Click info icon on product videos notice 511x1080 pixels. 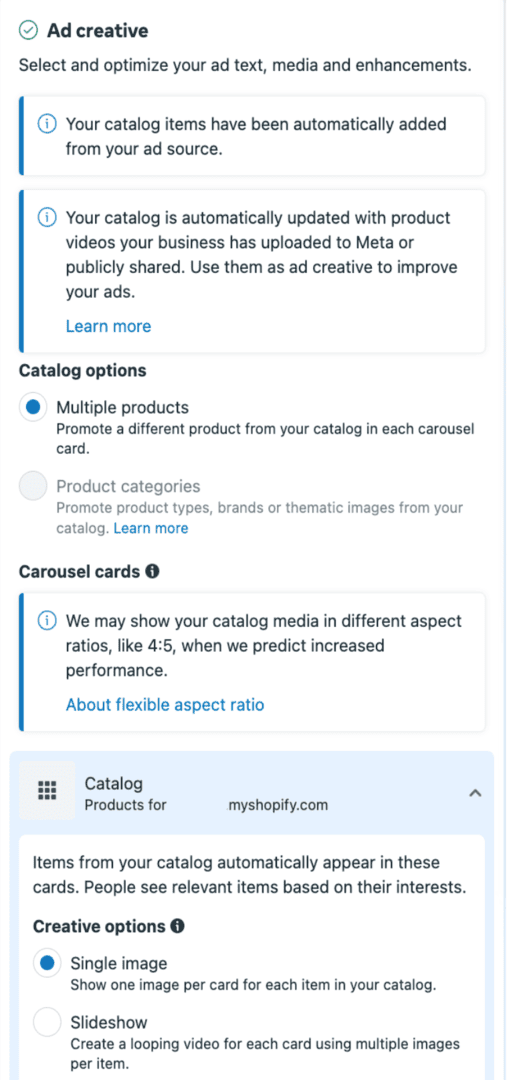point(47,218)
